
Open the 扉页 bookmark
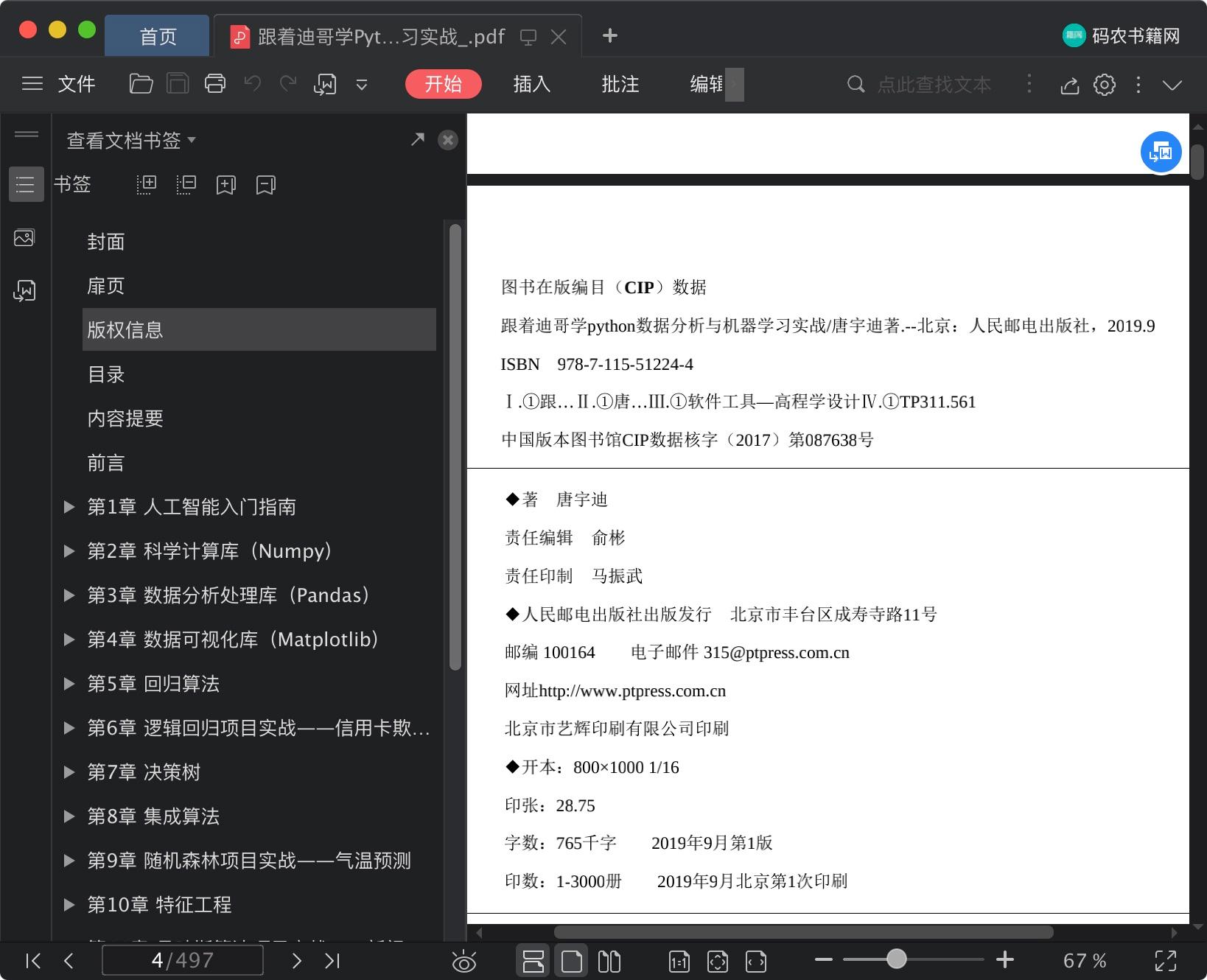[x=106, y=286]
